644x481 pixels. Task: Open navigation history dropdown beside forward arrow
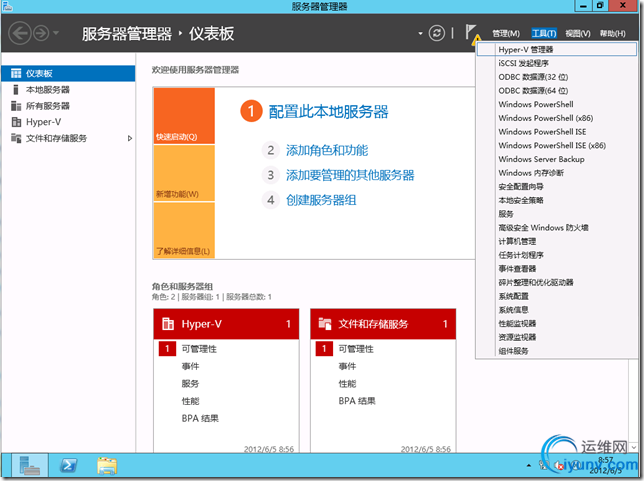pyautogui.click(x=56, y=33)
